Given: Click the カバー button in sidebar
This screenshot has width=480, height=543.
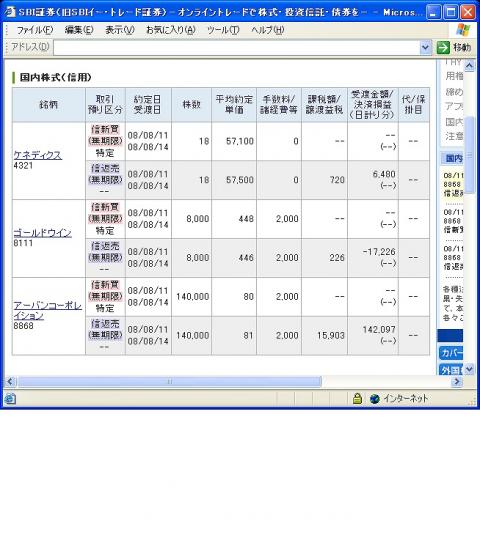Looking at the screenshot, I should (x=451, y=353).
